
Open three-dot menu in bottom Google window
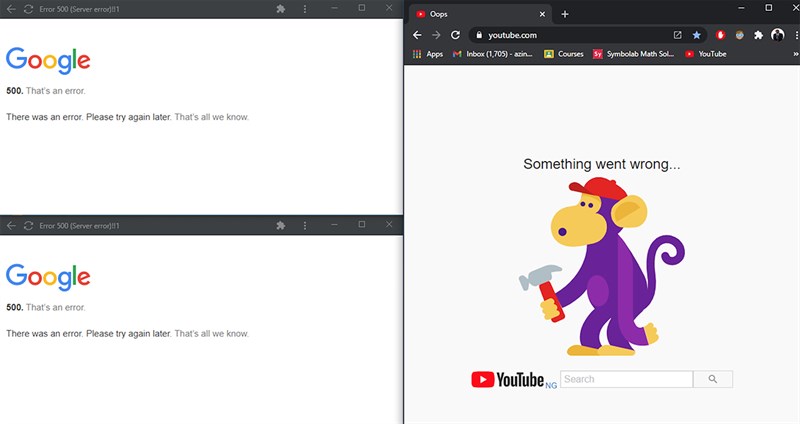305,225
